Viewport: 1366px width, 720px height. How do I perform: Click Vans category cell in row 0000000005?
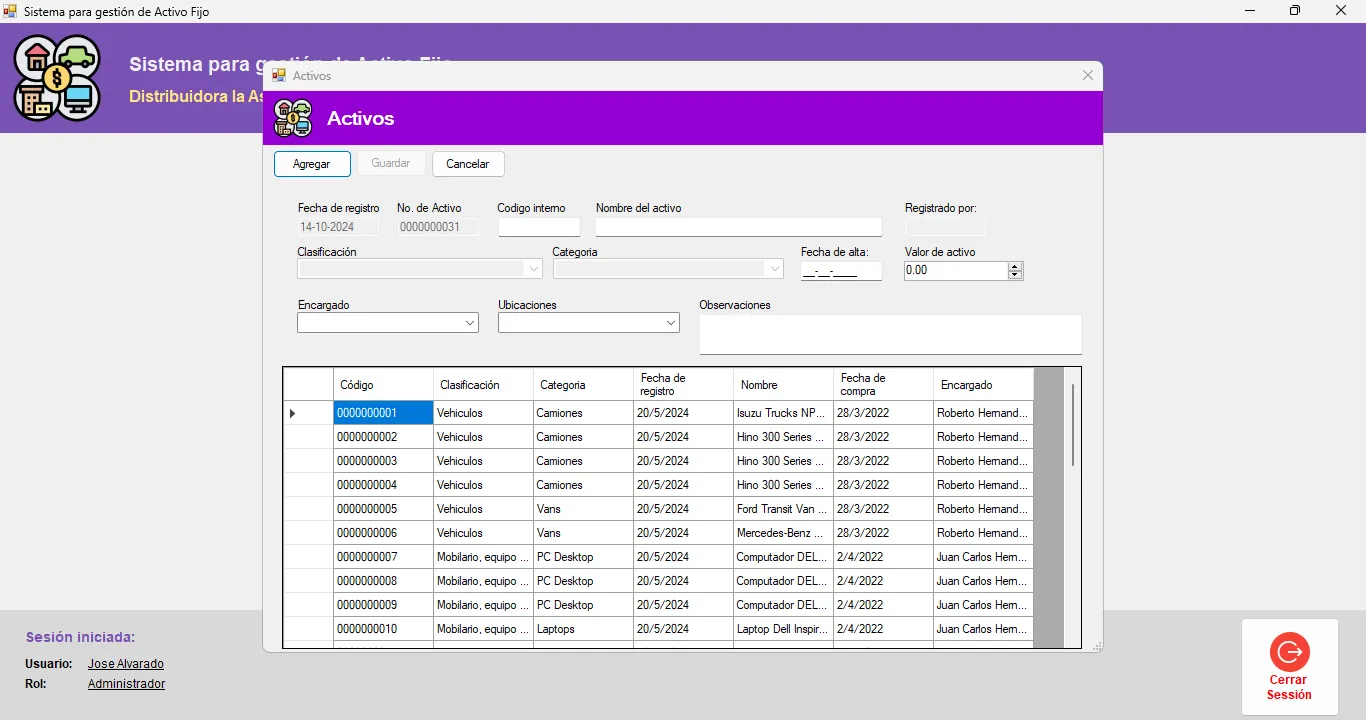click(583, 509)
